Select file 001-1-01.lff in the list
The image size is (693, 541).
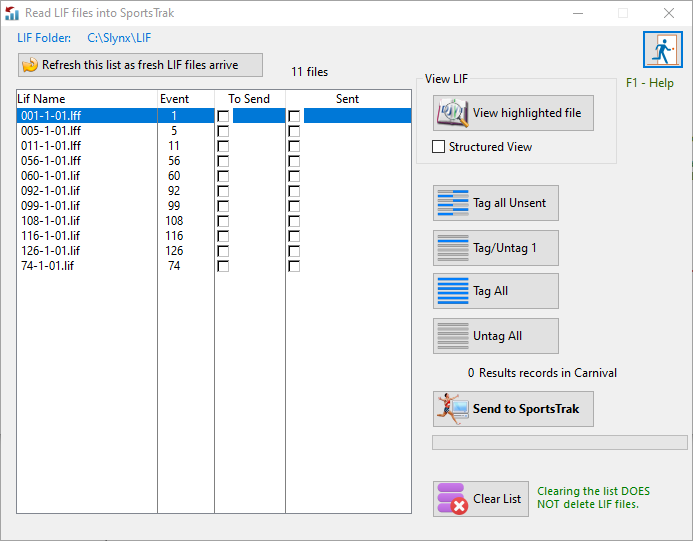[51, 116]
